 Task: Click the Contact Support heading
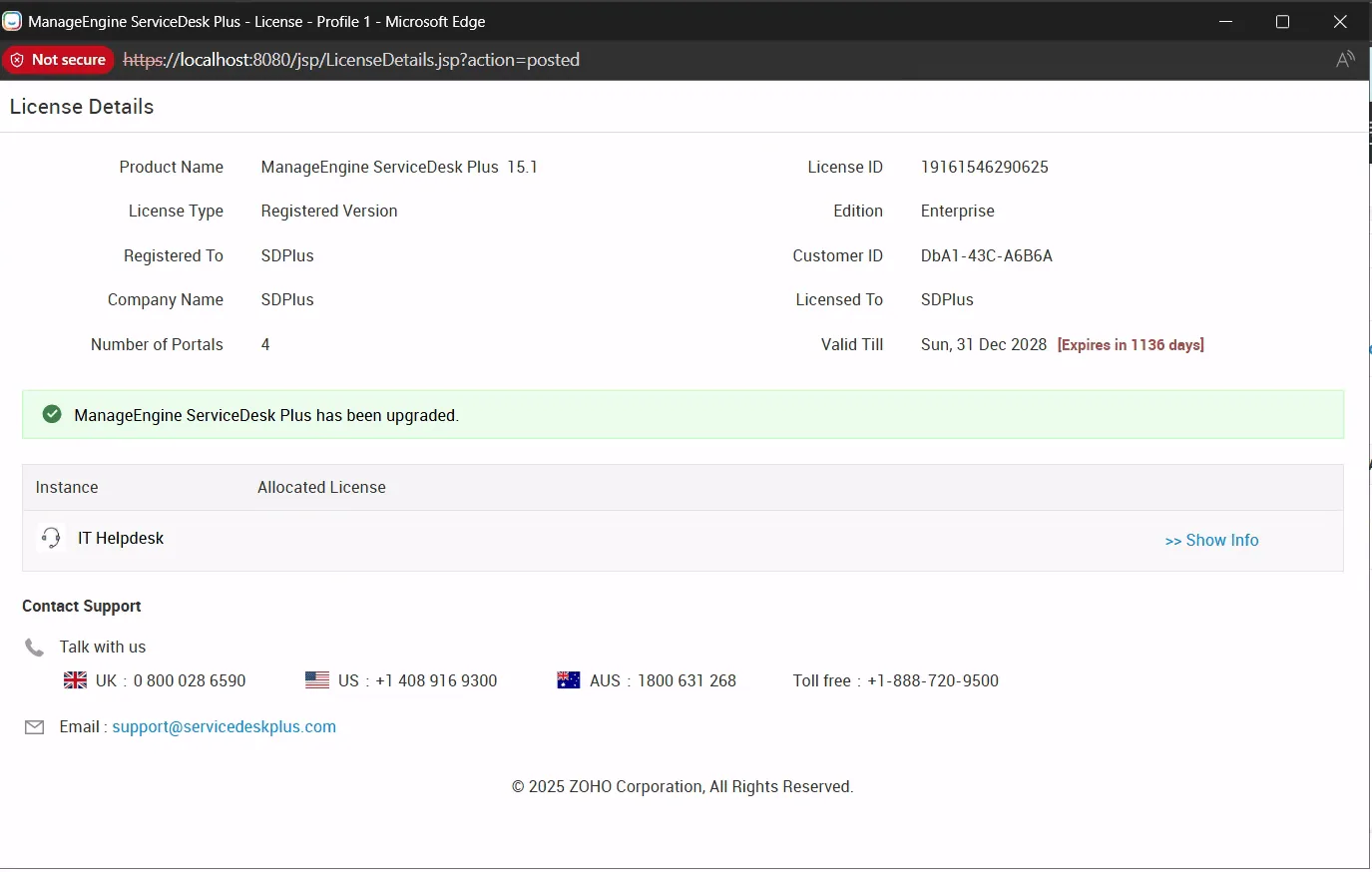point(82,607)
